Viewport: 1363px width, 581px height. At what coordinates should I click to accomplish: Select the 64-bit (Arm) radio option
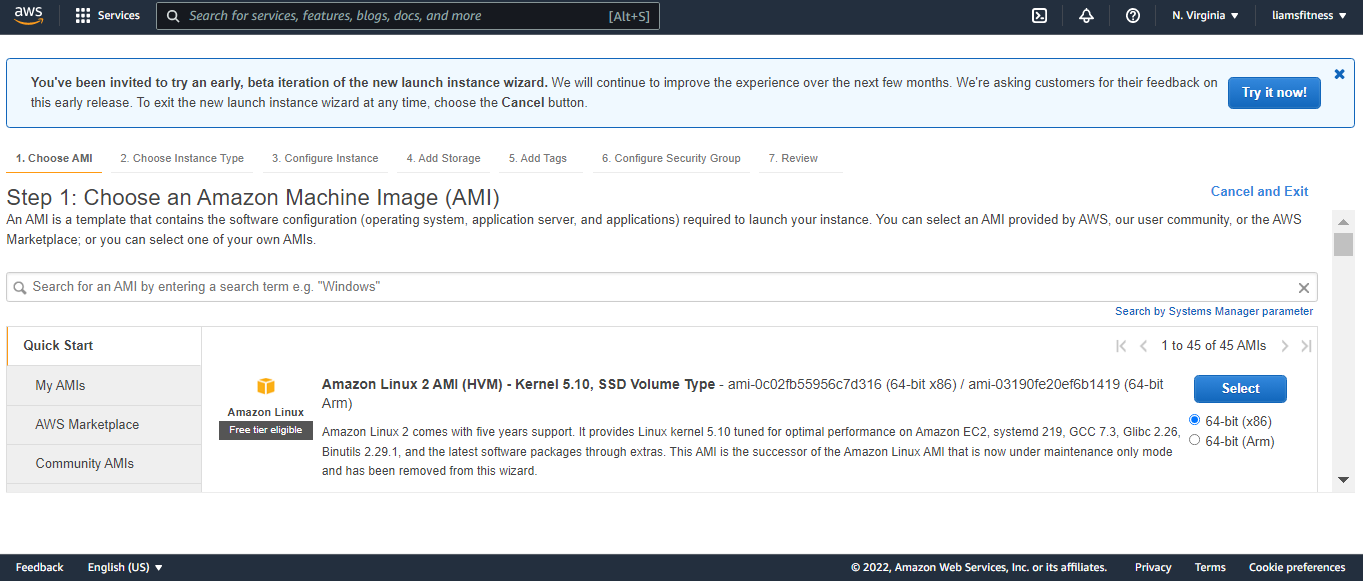point(1195,440)
